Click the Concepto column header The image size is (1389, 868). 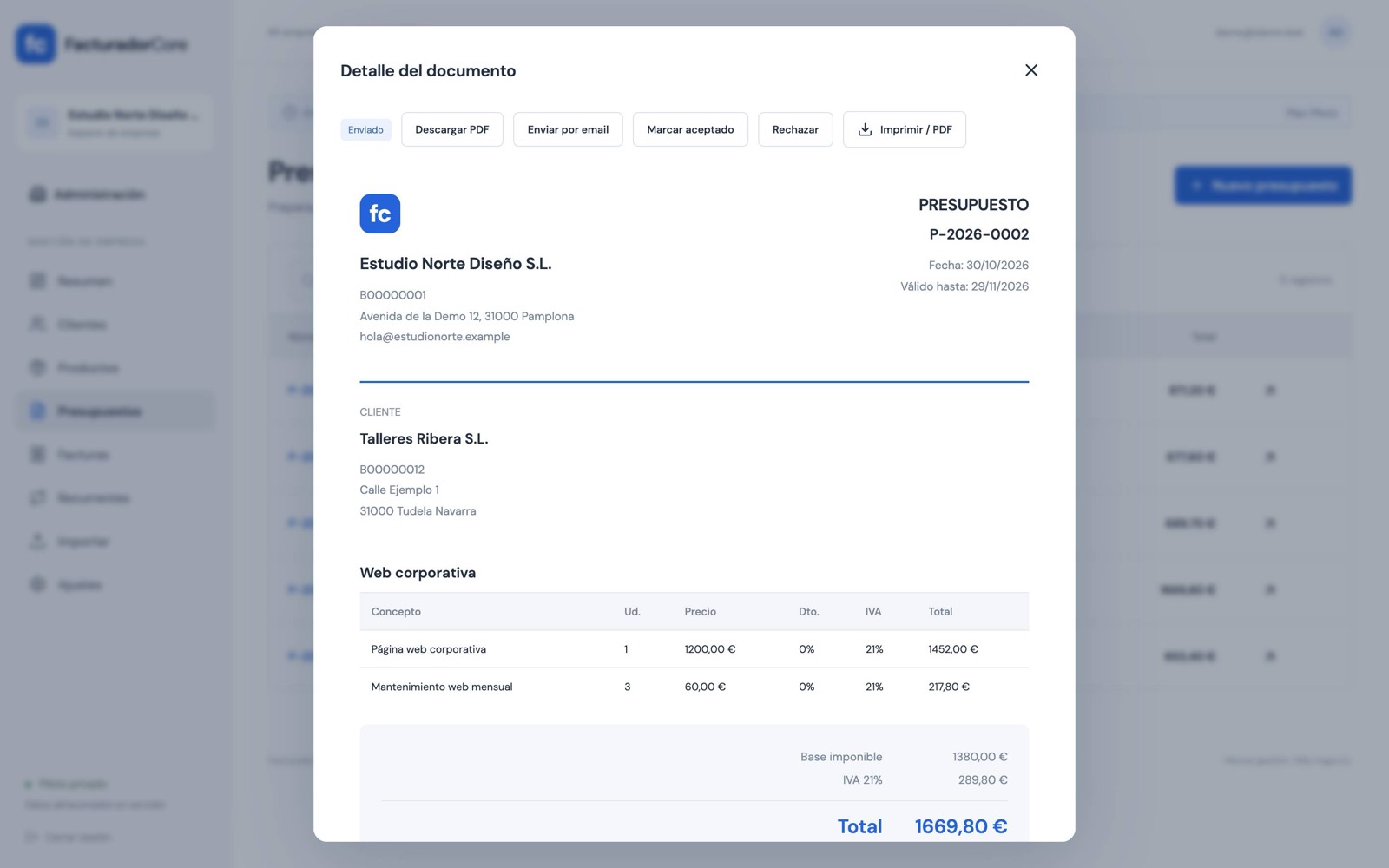[x=396, y=612]
